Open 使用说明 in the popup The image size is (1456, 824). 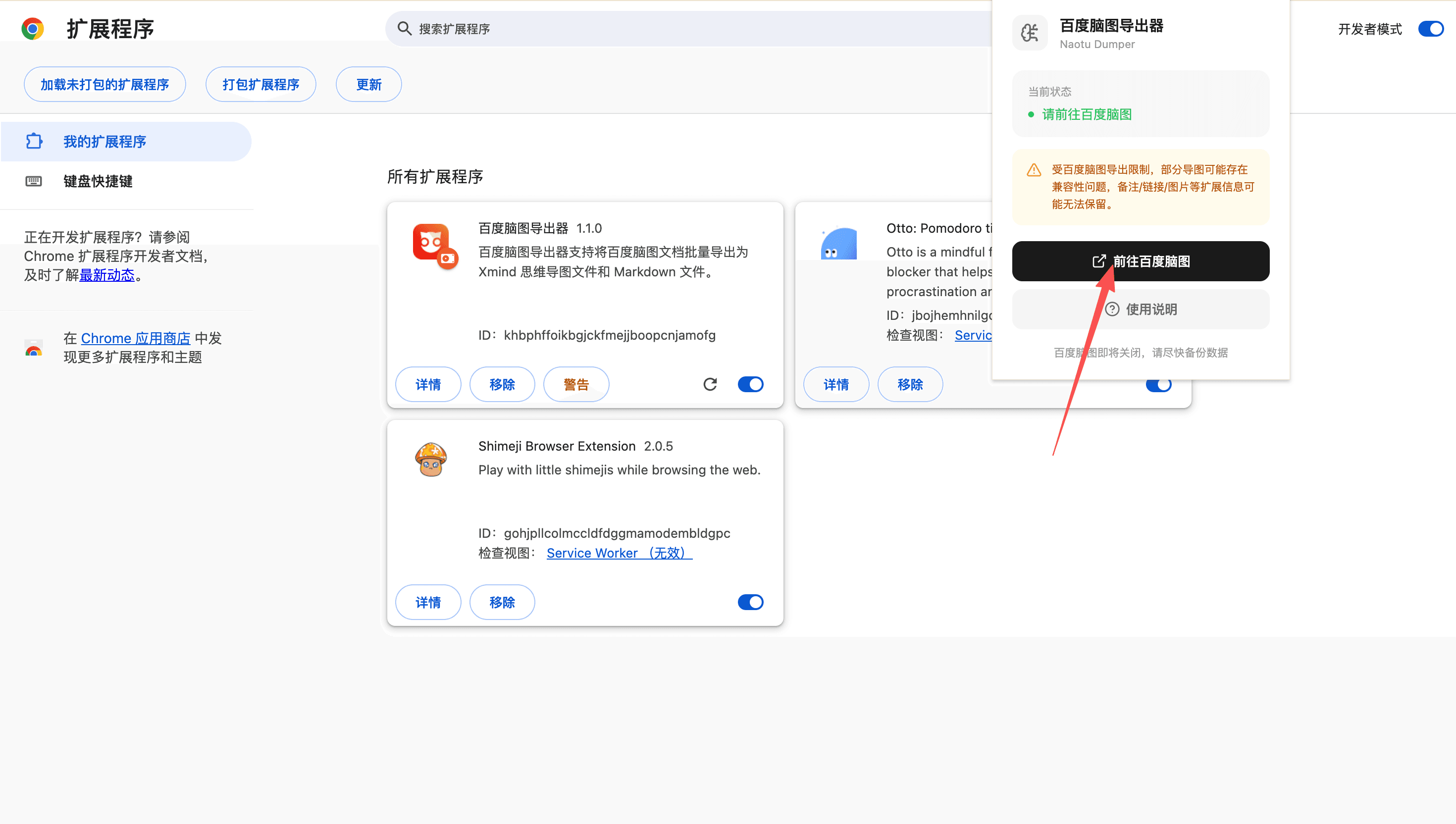tap(1140, 309)
